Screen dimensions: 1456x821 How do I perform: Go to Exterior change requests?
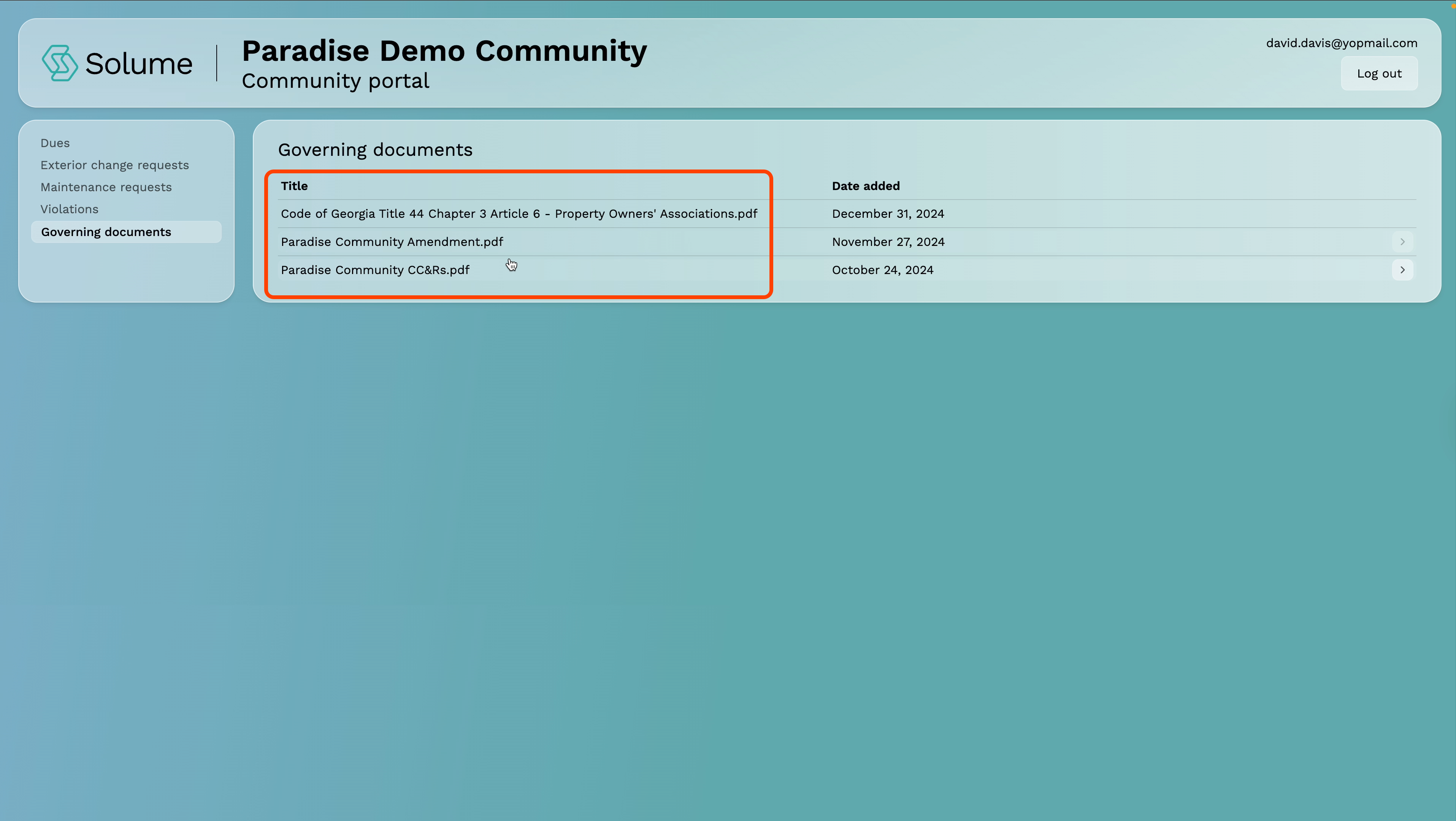point(115,165)
